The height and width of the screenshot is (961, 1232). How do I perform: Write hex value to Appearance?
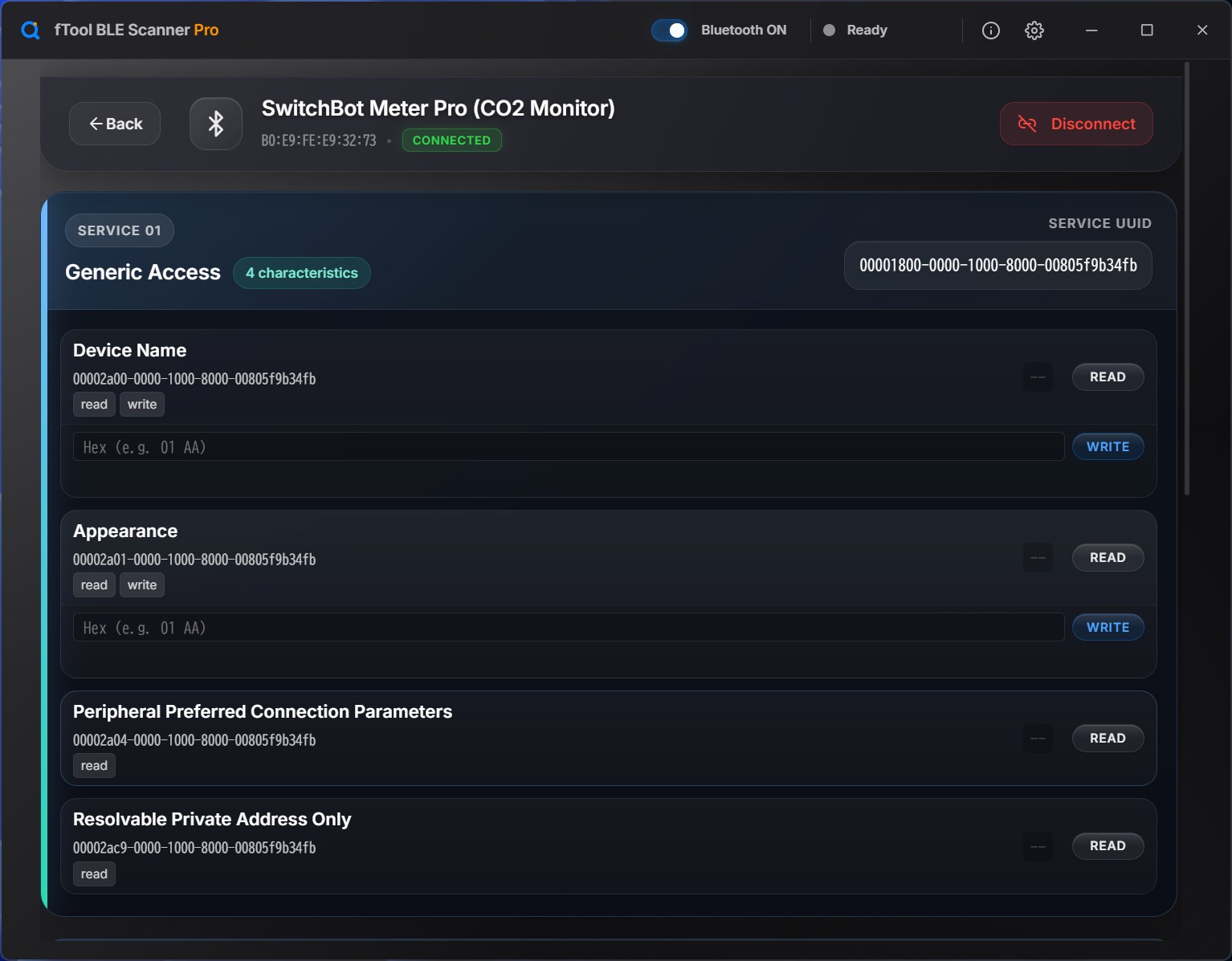point(1108,628)
